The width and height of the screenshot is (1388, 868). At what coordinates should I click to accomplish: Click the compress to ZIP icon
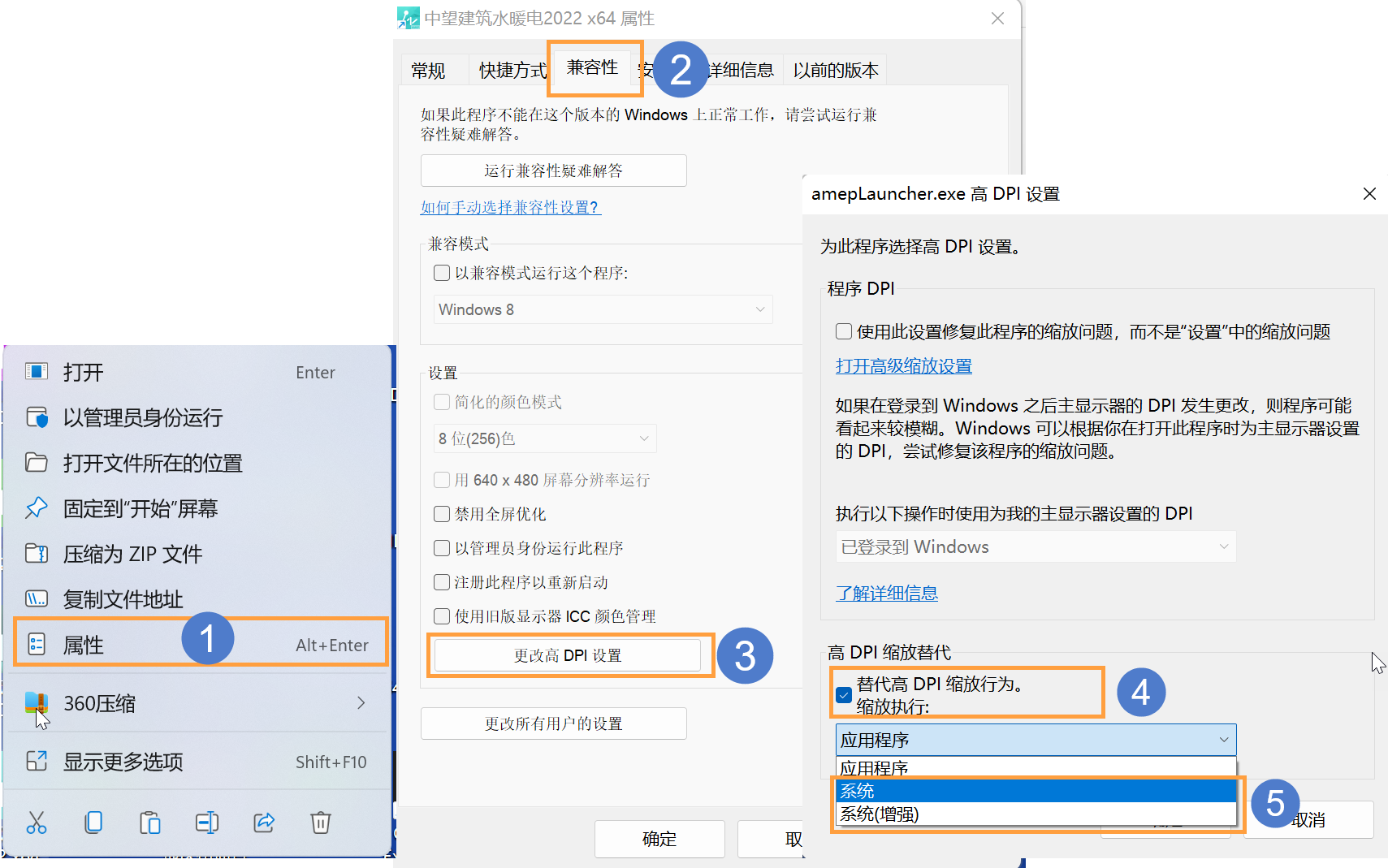click(x=37, y=554)
